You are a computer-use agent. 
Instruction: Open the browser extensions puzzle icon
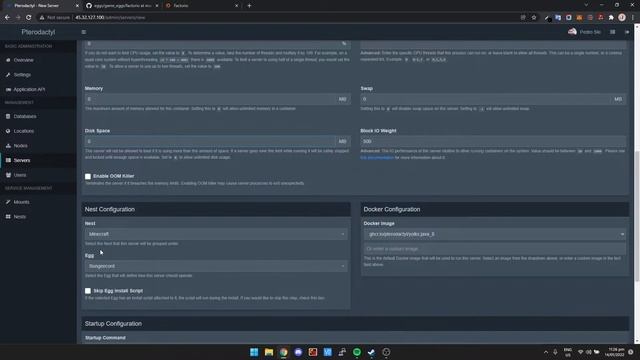pos(611,18)
